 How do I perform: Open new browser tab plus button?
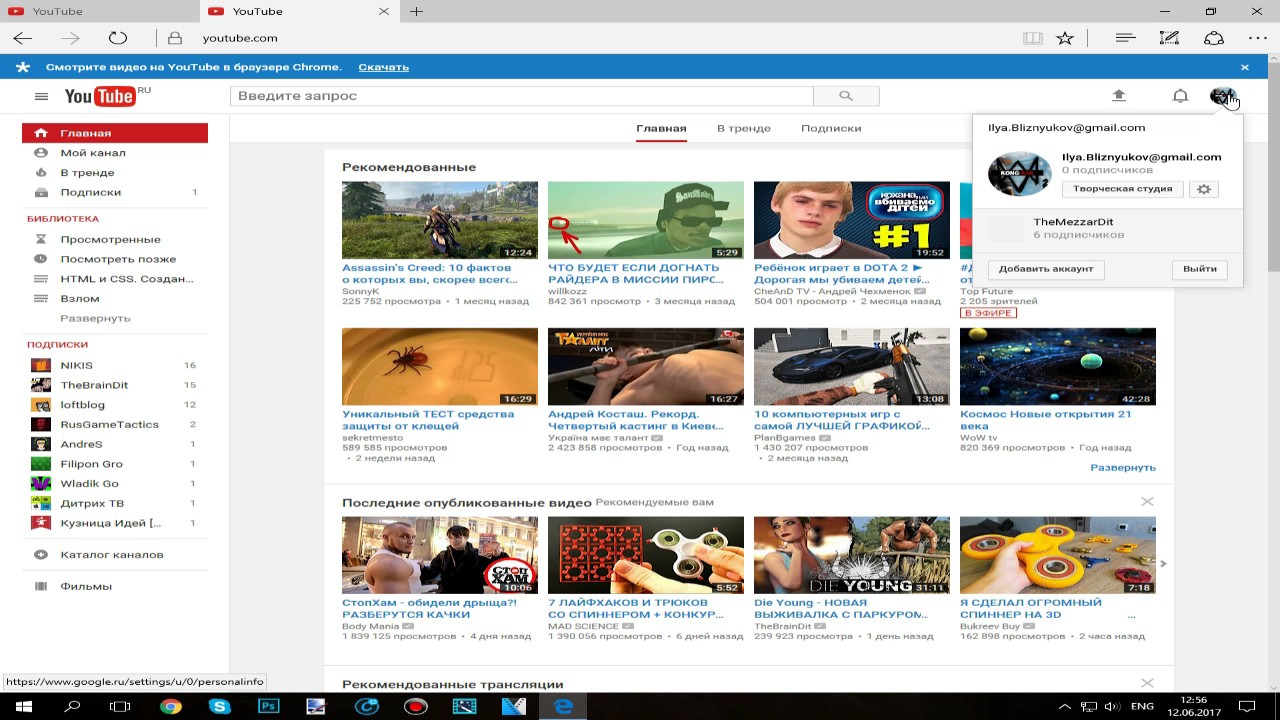pos(416,11)
